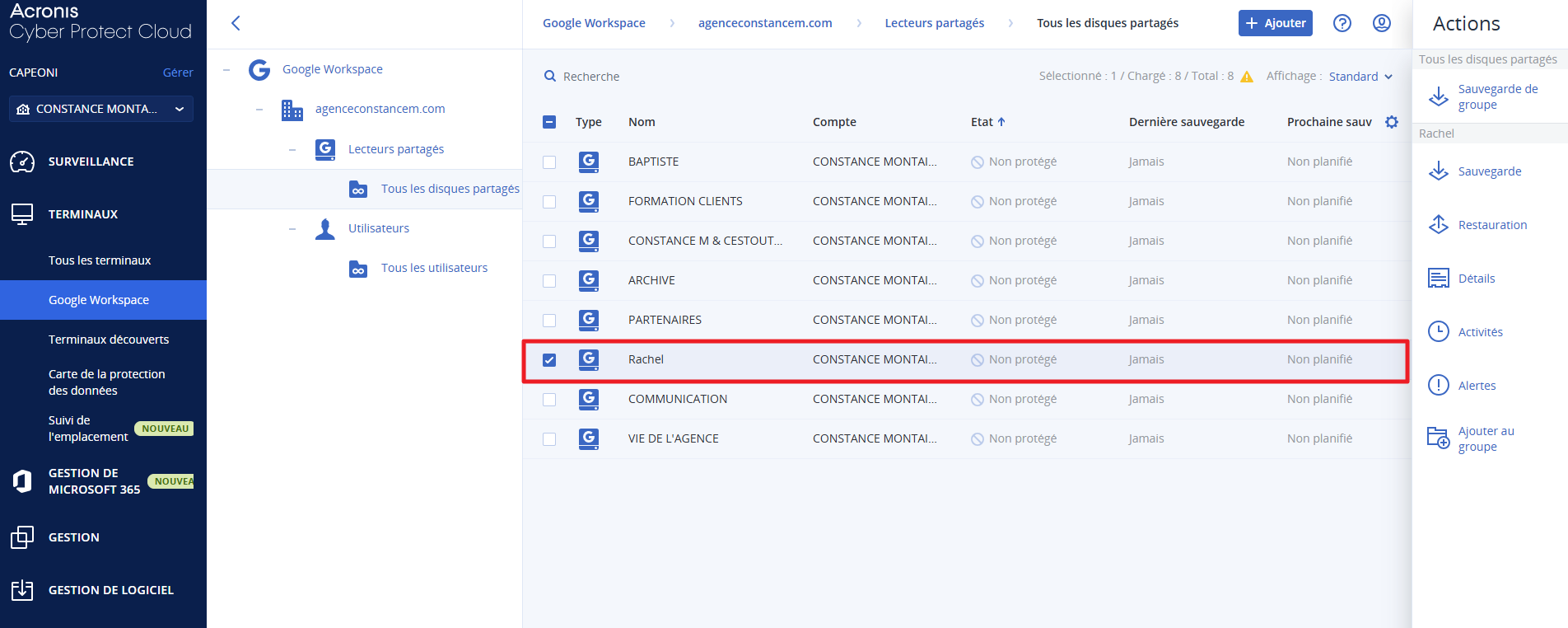Click the Ajouter au groupe folder icon
The width and height of the screenshot is (1568, 628).
1439,438
